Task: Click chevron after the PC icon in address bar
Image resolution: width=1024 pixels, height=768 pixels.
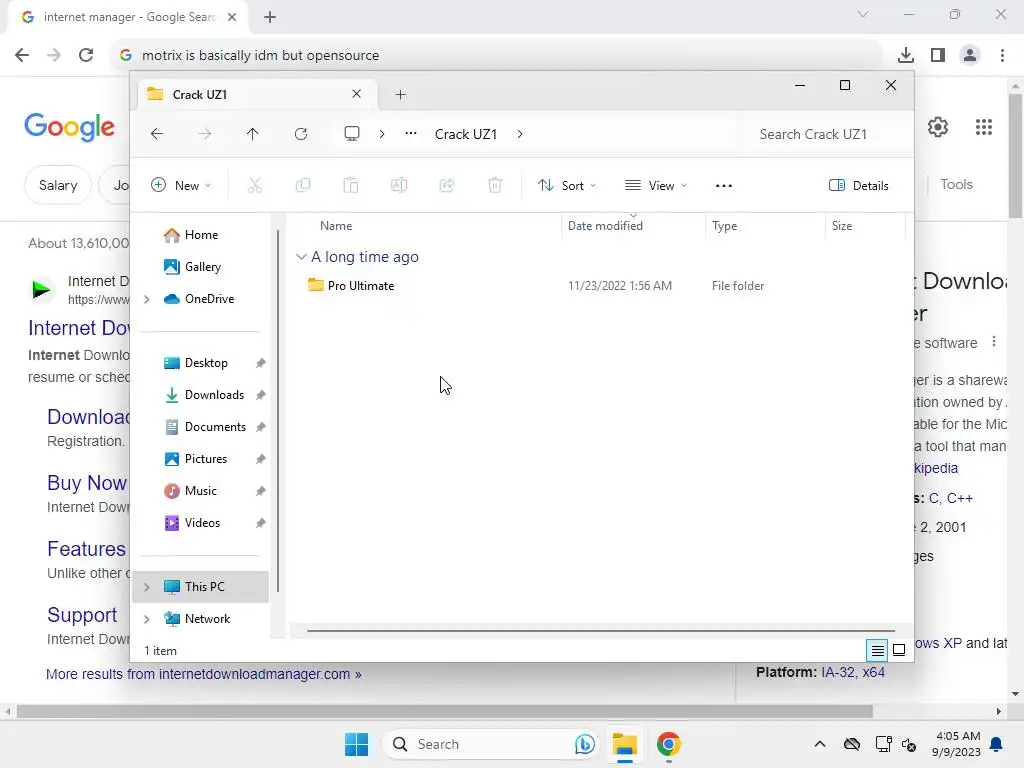Action: pos(381,134)
